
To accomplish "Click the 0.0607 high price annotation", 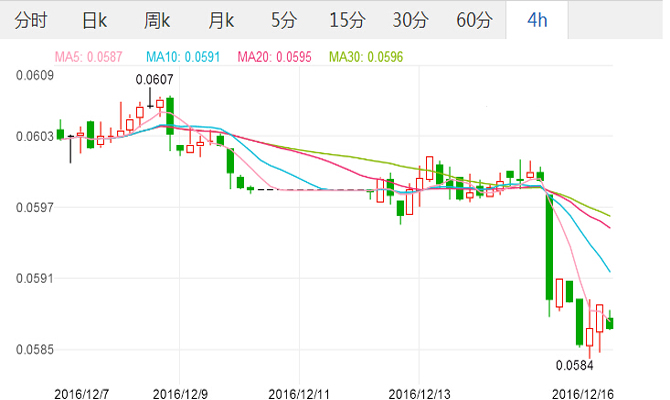I will [x=154, y=79].
